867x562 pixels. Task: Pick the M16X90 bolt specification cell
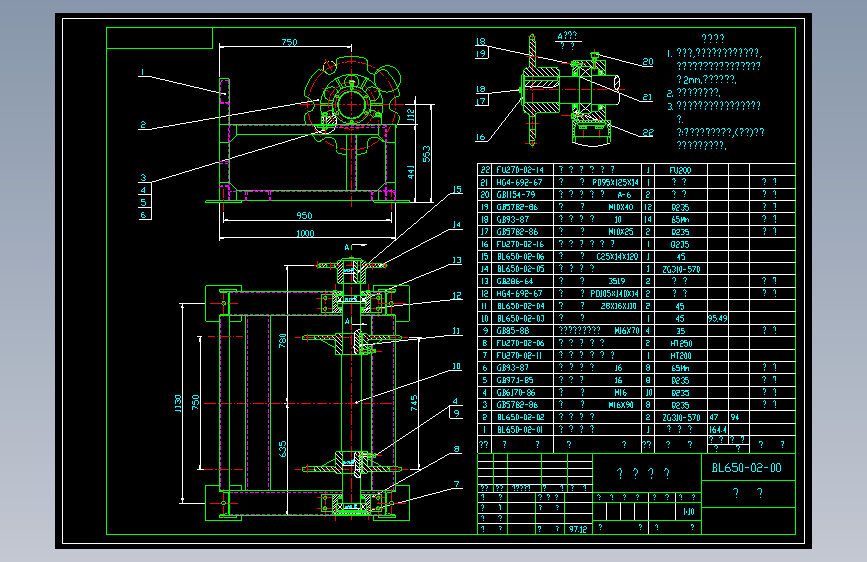(620, 405)
